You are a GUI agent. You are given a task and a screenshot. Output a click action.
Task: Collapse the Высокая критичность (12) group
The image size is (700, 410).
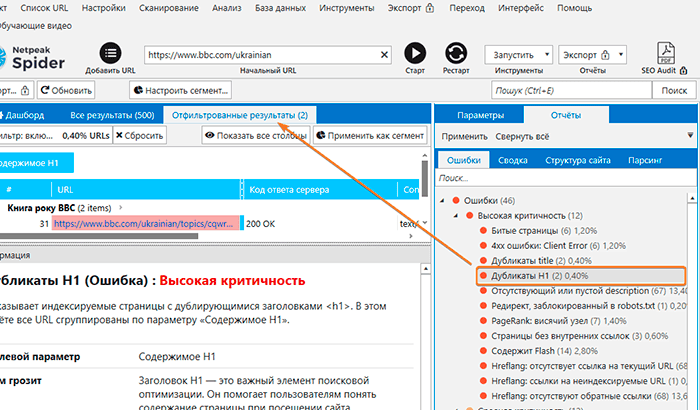pos(456,216)
